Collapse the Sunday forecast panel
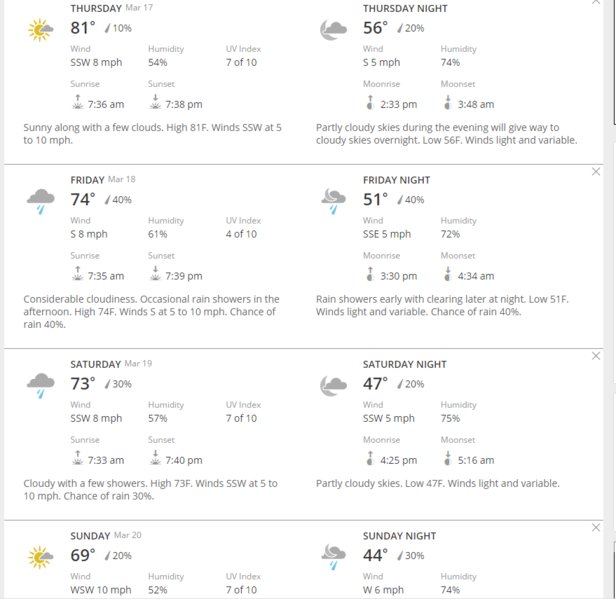The height and width of the screenshot is (599, 616). coord(596,528)
